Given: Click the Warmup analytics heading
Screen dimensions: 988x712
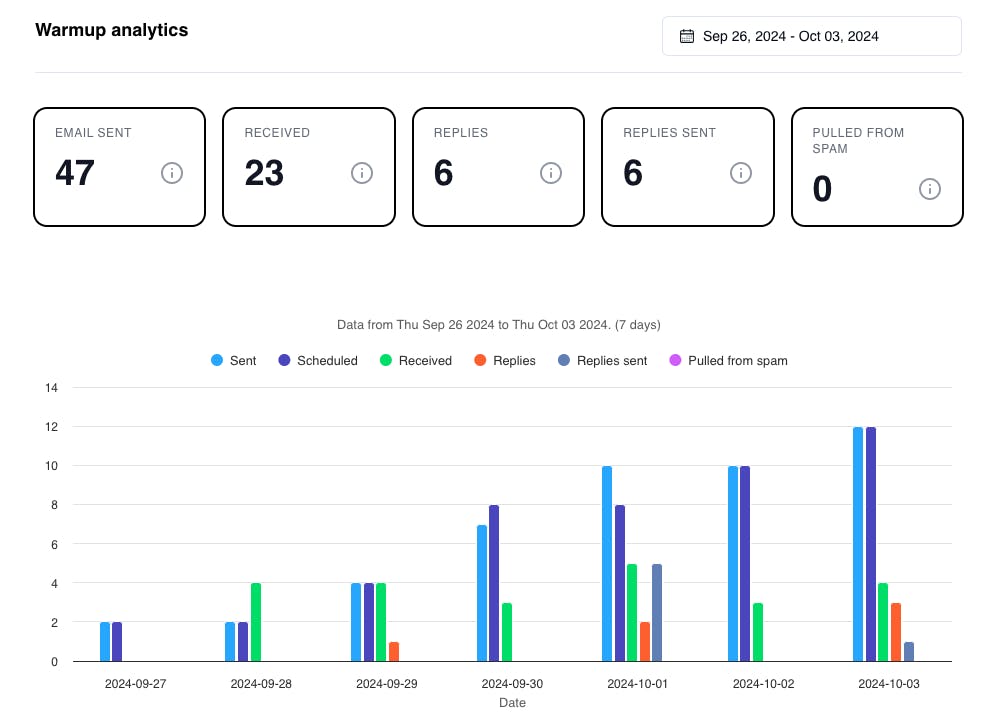Looking at the screenshot, I should pyautogui.click(x=111, y=30).
